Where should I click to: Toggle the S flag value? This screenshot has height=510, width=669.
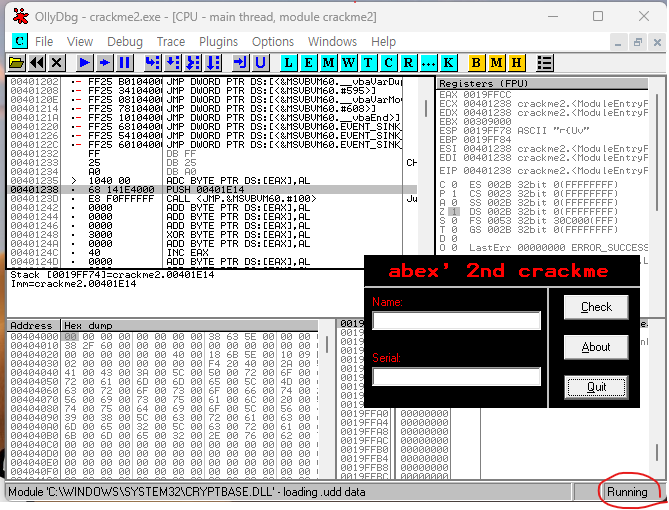(x=454, y=221)
